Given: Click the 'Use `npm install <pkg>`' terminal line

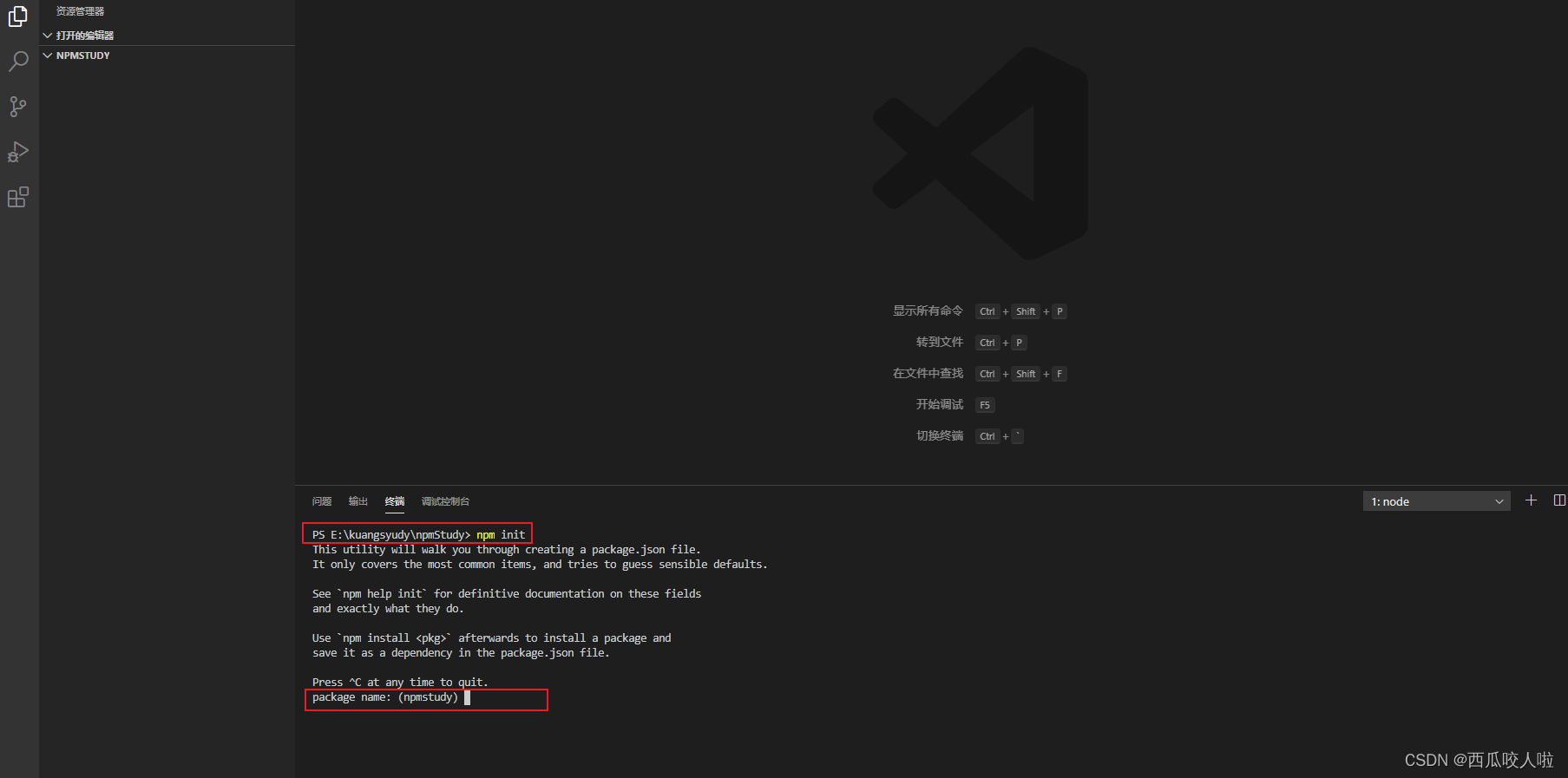Looking at the screenshot, I should pos(492,638).
